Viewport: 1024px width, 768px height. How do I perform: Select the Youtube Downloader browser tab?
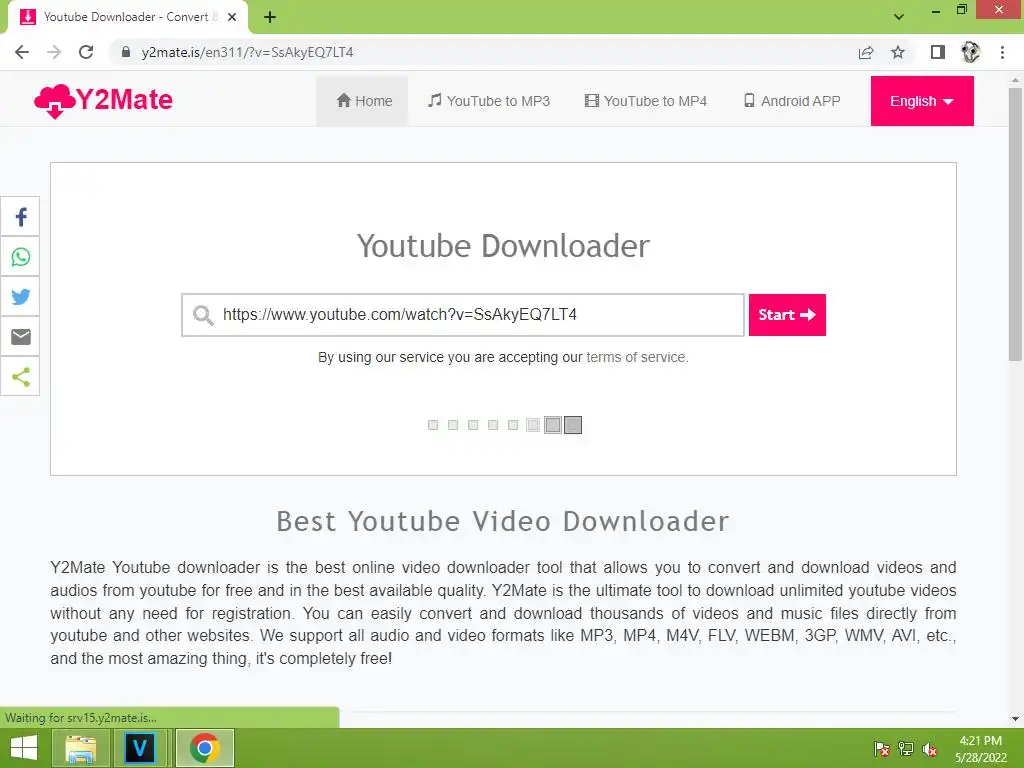[x=128, y=17]
